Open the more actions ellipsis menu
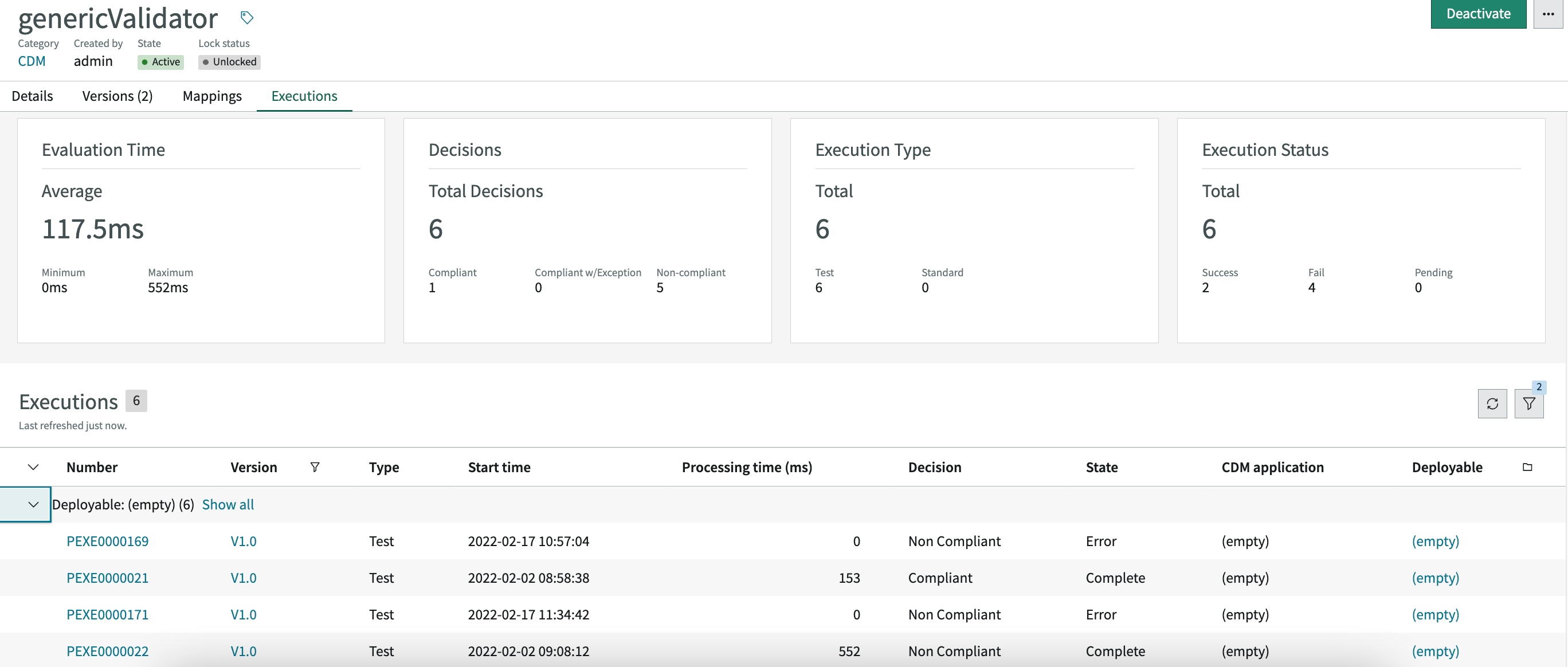The height and width of the screenshot is (667, 1568). click(x=1548, y=14)
